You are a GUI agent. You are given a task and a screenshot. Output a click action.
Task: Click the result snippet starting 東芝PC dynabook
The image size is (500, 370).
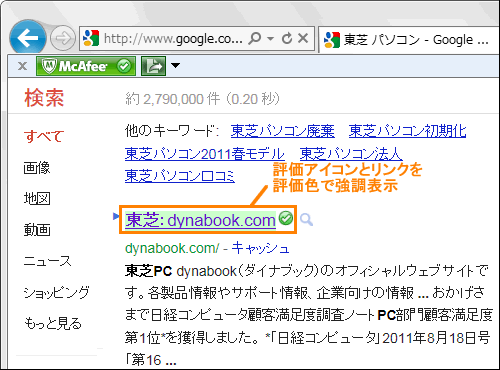(309, 315)
